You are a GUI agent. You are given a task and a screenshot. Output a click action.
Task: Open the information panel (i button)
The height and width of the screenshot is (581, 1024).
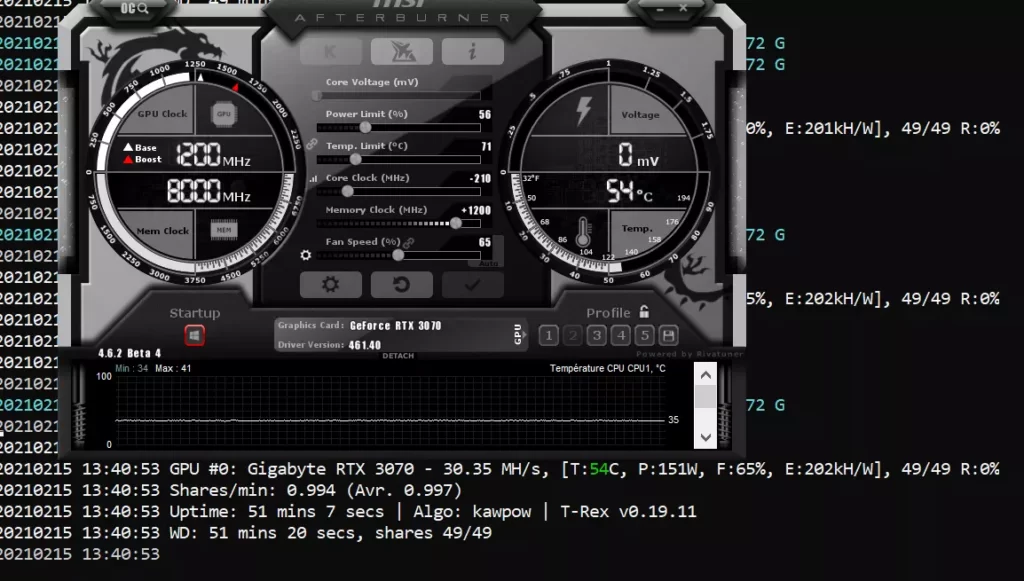pos(472,52)
